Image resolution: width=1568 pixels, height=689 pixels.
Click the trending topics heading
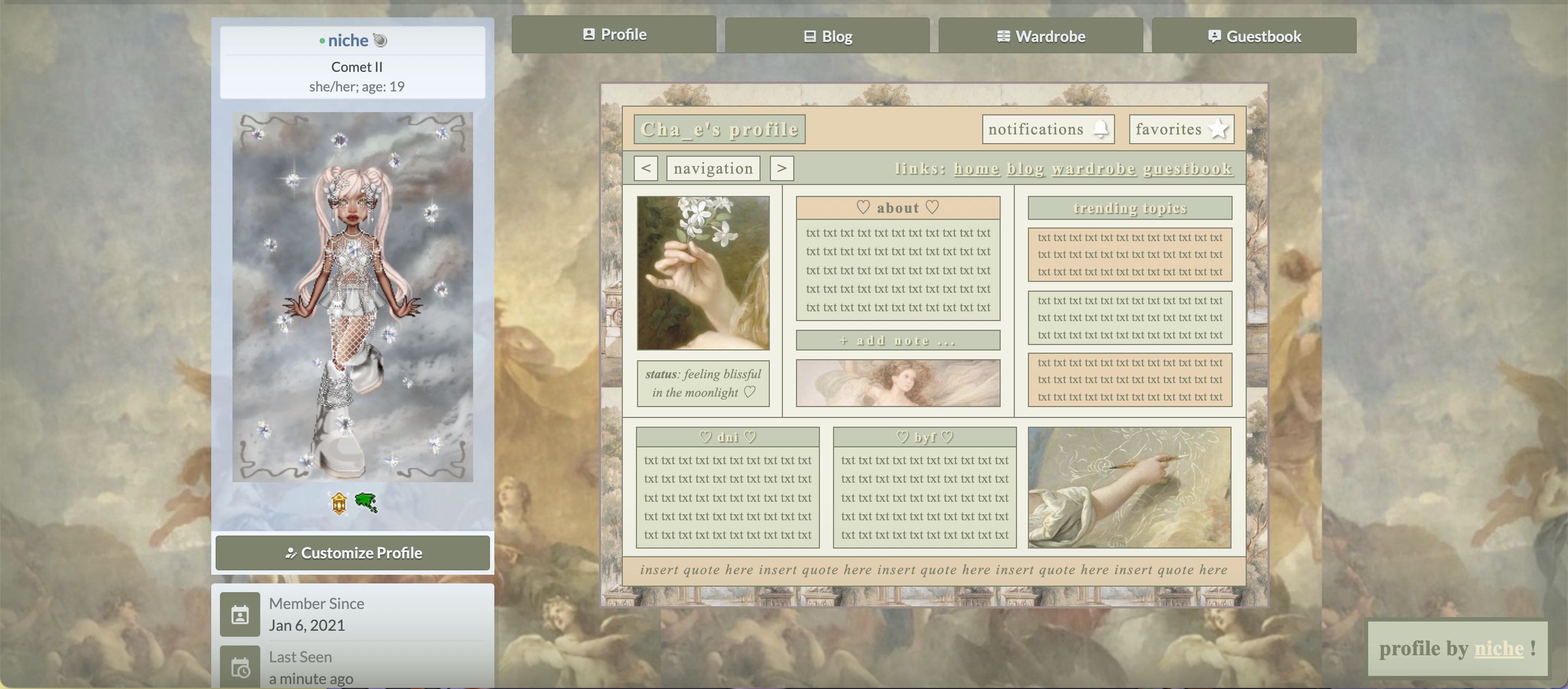(x=1130, y=207)
